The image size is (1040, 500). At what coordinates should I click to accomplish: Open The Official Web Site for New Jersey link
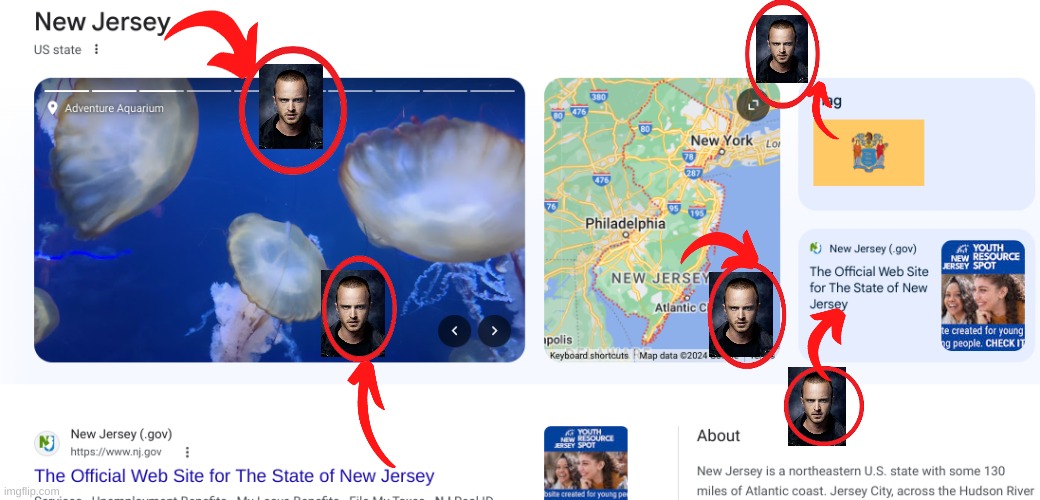pyautogui.click(x=234, y=475)
